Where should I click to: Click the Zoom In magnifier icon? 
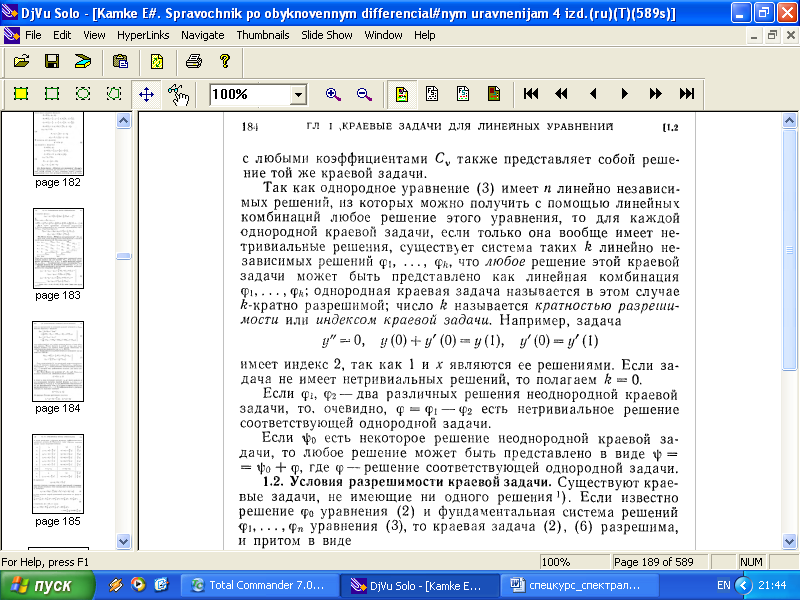[x=333, y=94]
